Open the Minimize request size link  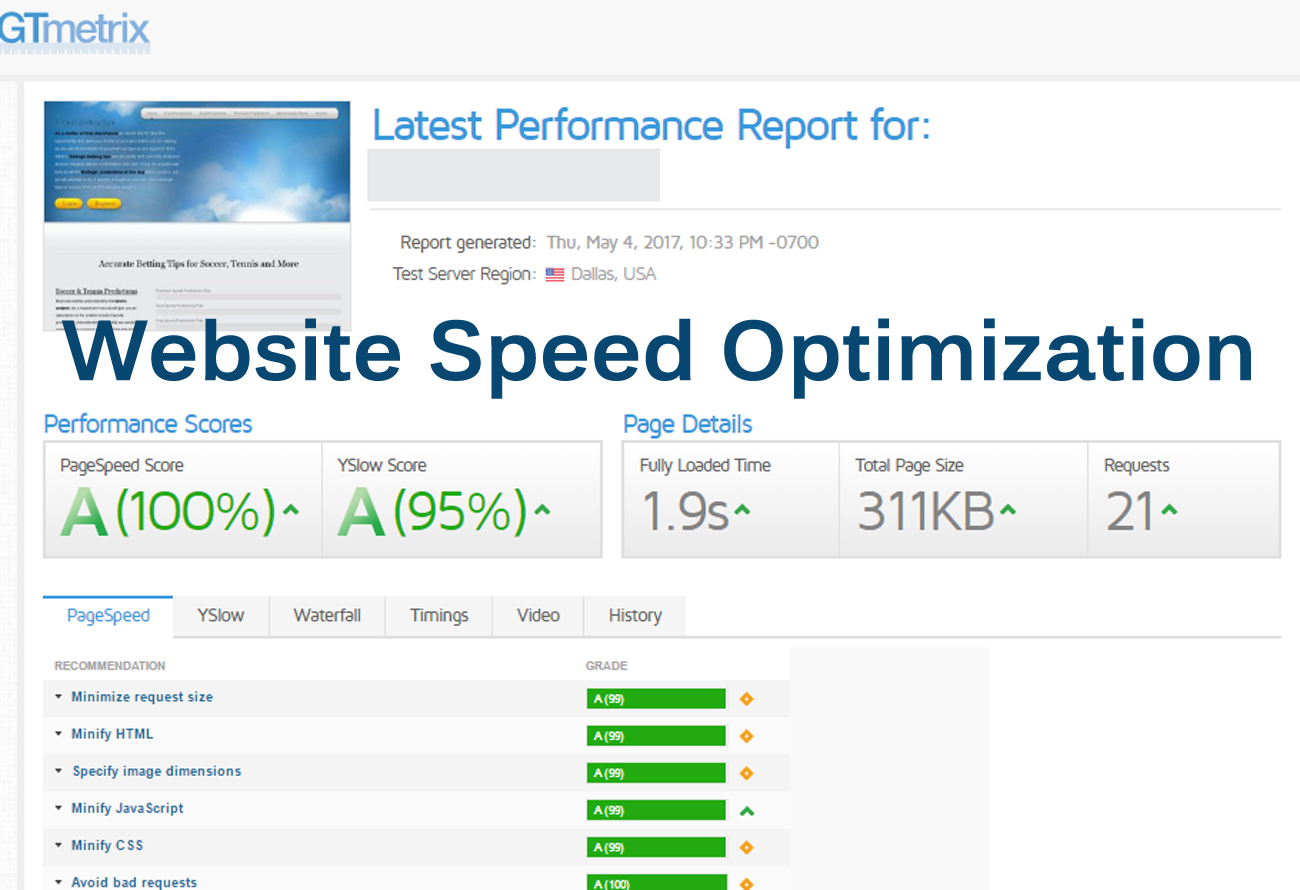point(142,697)
